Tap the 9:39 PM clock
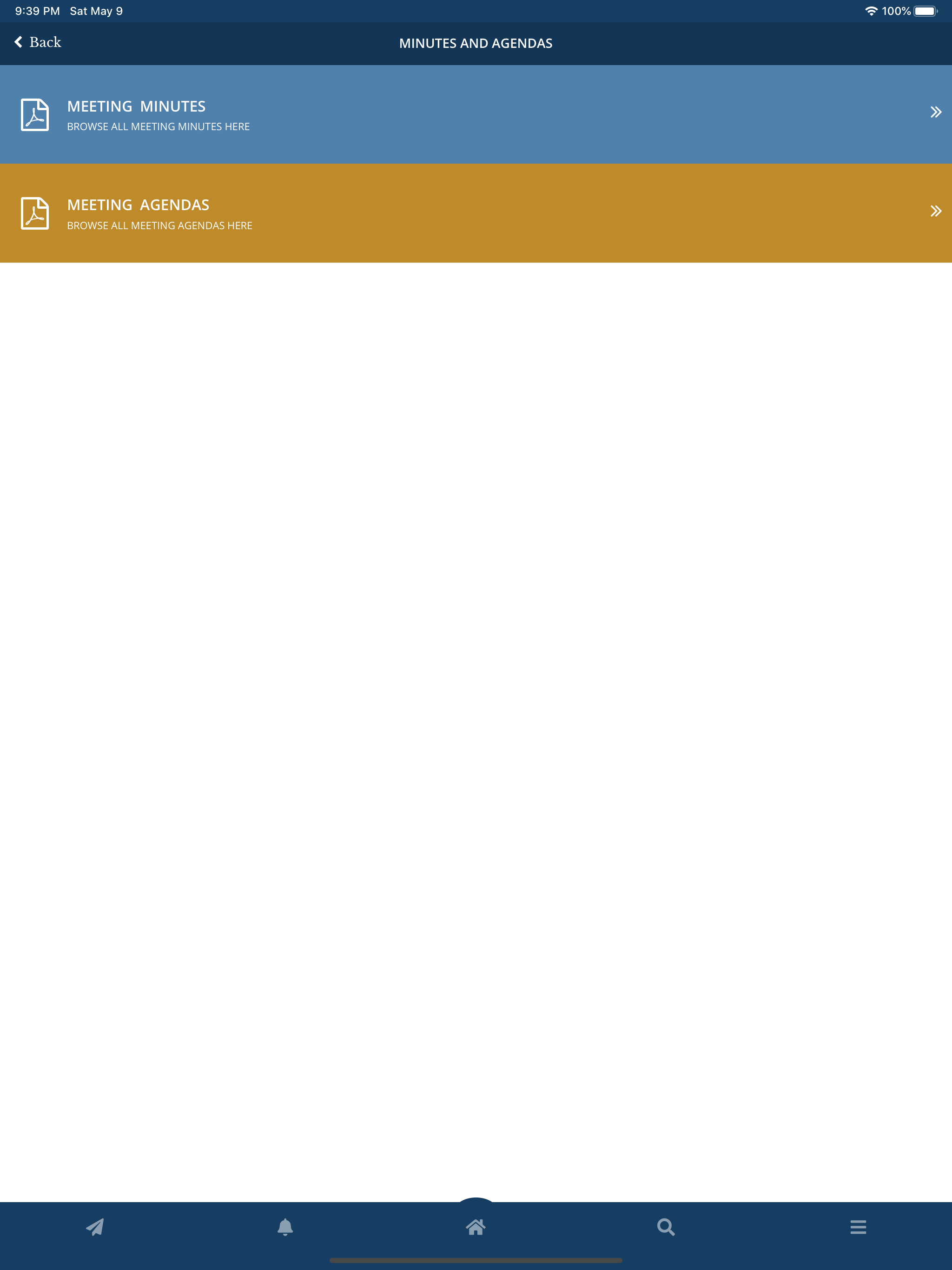952x1270 pixels. [x=37, y=11]
